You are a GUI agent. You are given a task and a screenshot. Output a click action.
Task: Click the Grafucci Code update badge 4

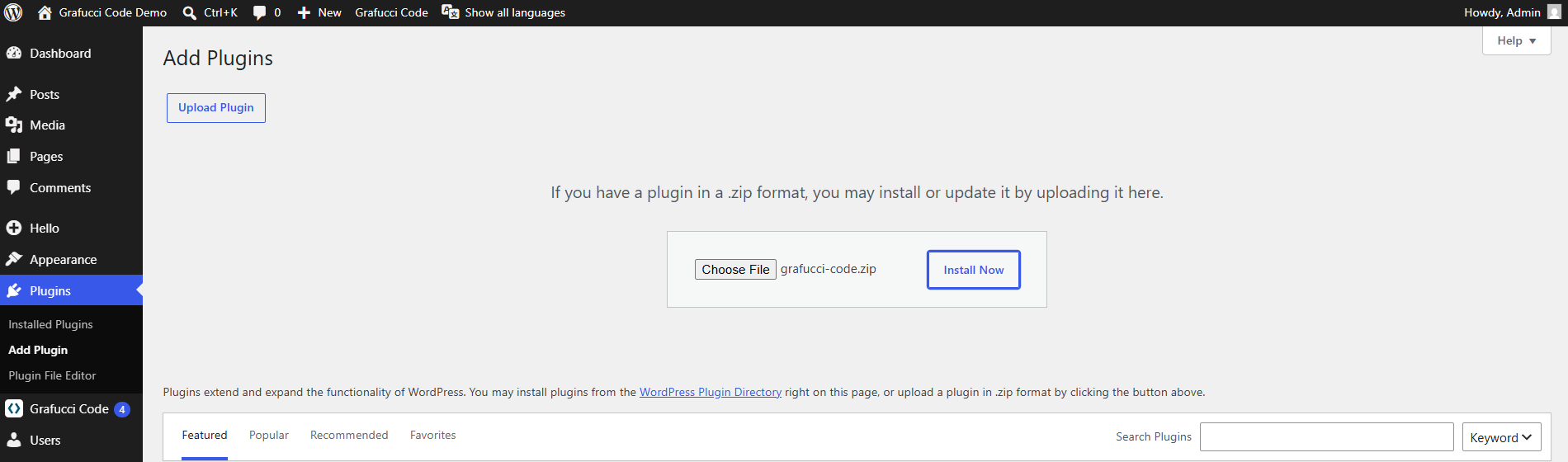tap(122, 409)
